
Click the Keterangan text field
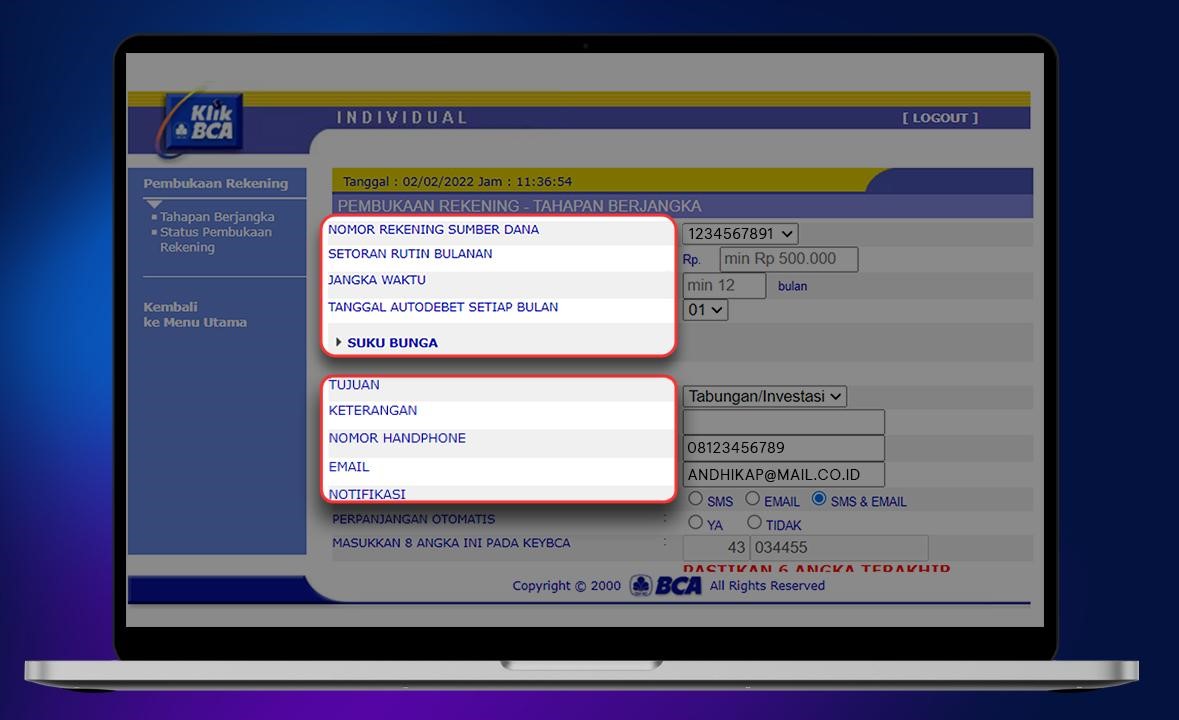click(783, 422)
